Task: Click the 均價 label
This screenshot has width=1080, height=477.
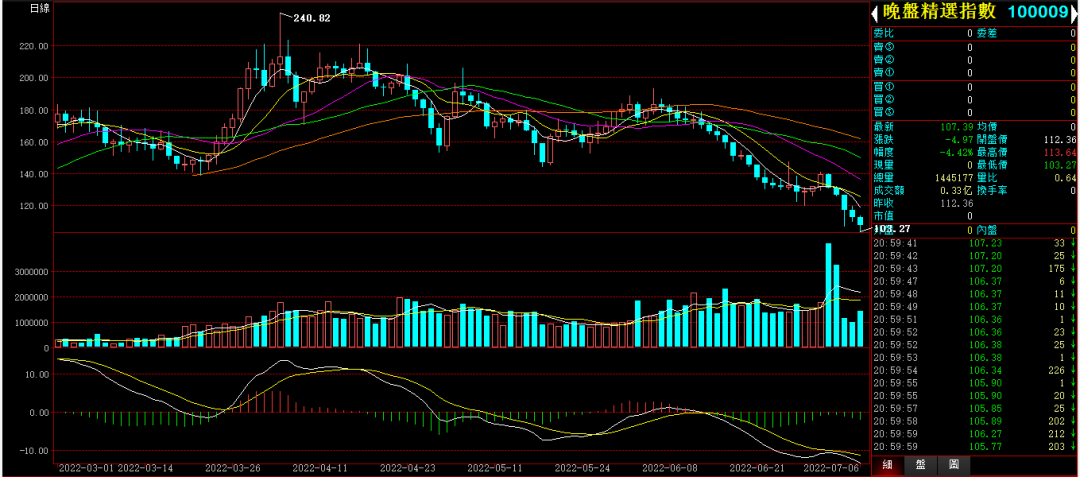Action: click(x=987, y=127)
